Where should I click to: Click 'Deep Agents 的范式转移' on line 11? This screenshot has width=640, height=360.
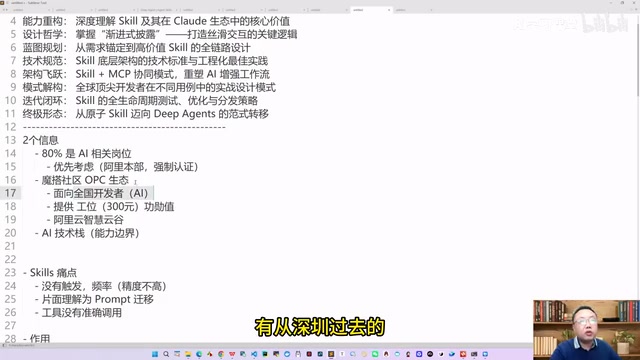coord(211,114)
